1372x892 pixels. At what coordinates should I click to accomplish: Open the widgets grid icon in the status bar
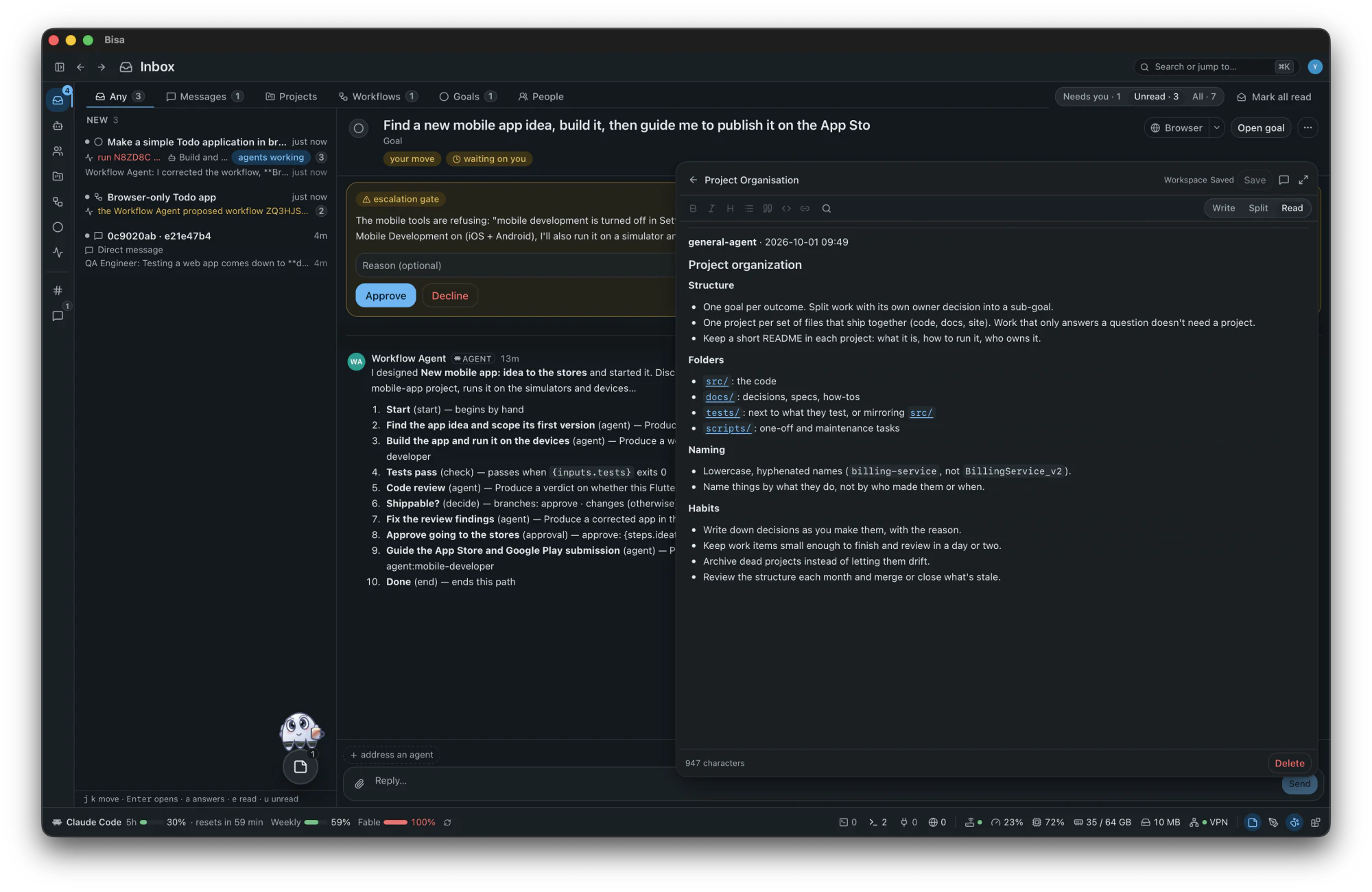pyautogui.click(x=1316, y=822)
